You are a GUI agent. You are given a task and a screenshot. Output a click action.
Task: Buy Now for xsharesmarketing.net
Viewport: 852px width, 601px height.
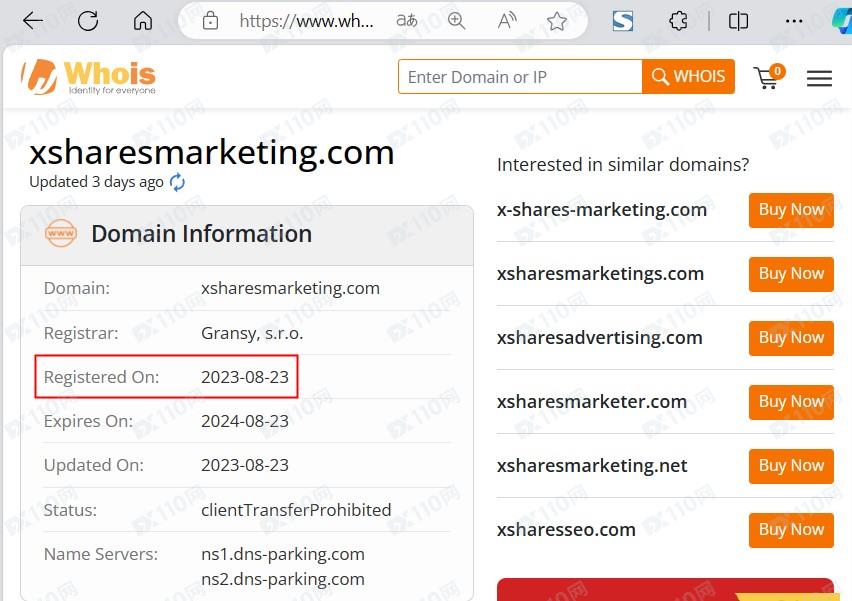click(791, 466)
